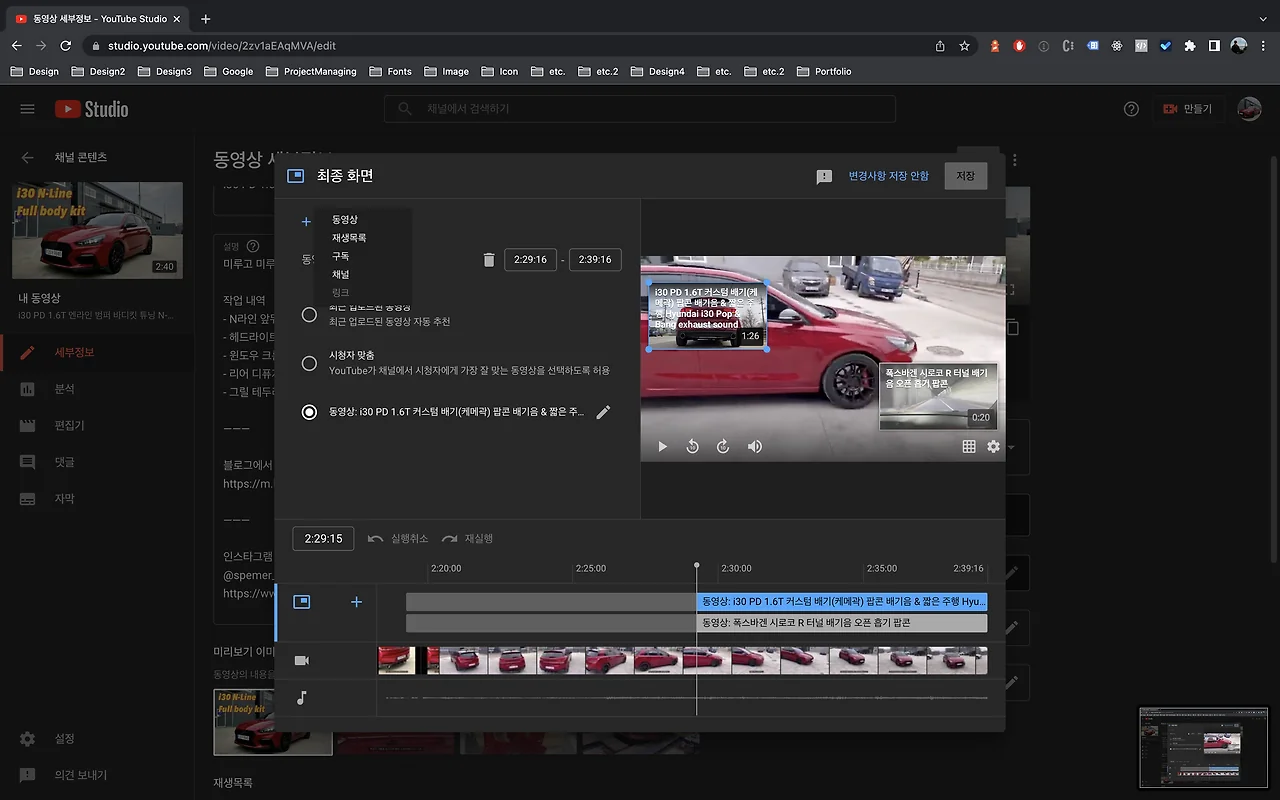The width and height of the screenshot is (1280, 800).
Task: Click the trash icon to delete element
Action: [x=488, y=260]
